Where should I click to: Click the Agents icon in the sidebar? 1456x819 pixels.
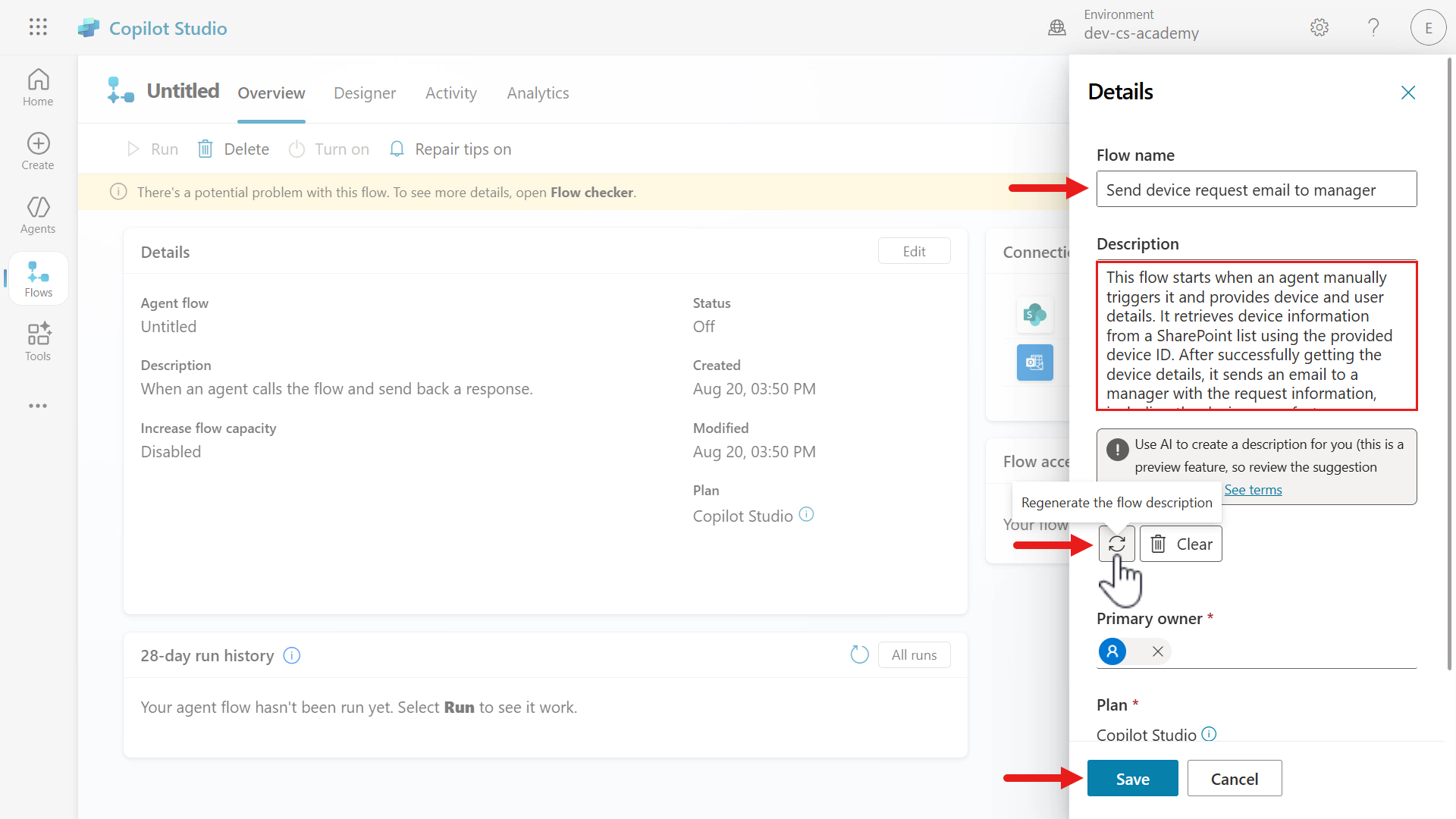(x=37, y=215)
